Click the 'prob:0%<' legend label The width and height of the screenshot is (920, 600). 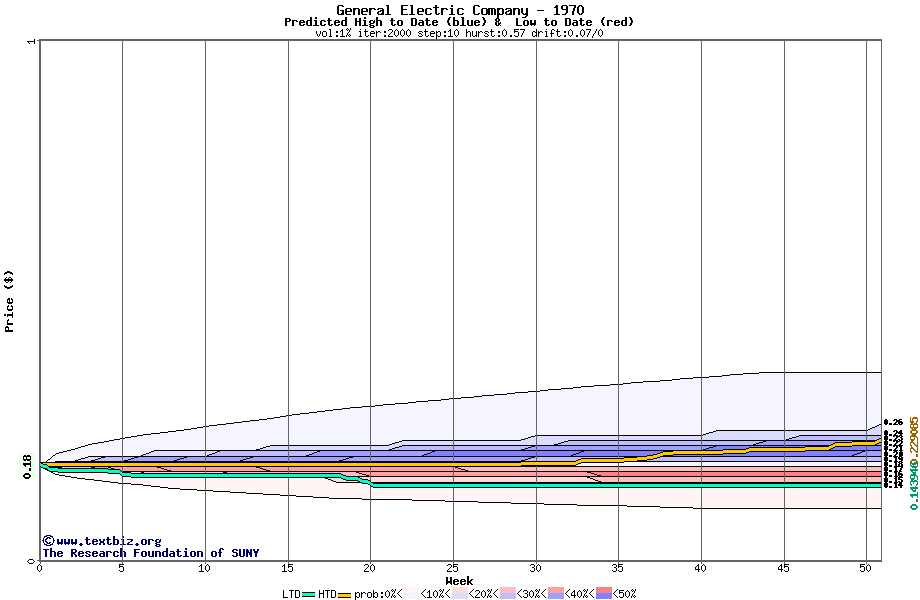click(x=378, y=594)
